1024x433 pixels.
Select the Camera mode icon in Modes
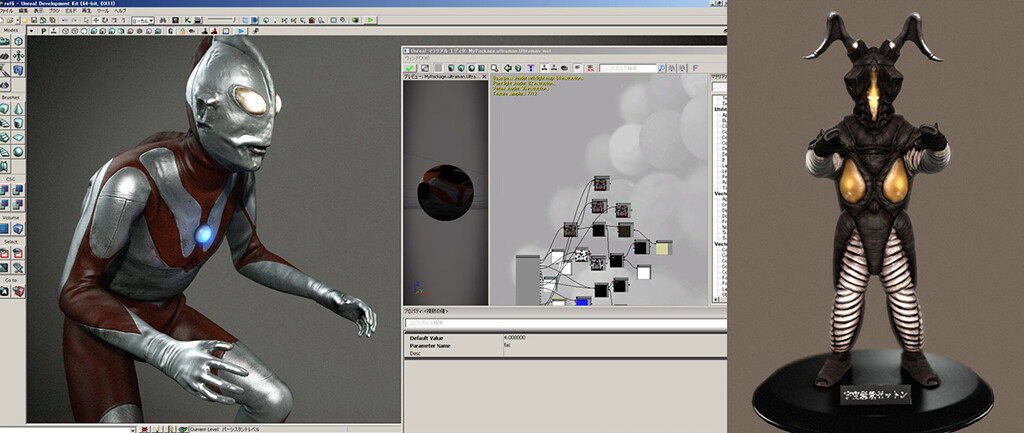coord(5,40)
